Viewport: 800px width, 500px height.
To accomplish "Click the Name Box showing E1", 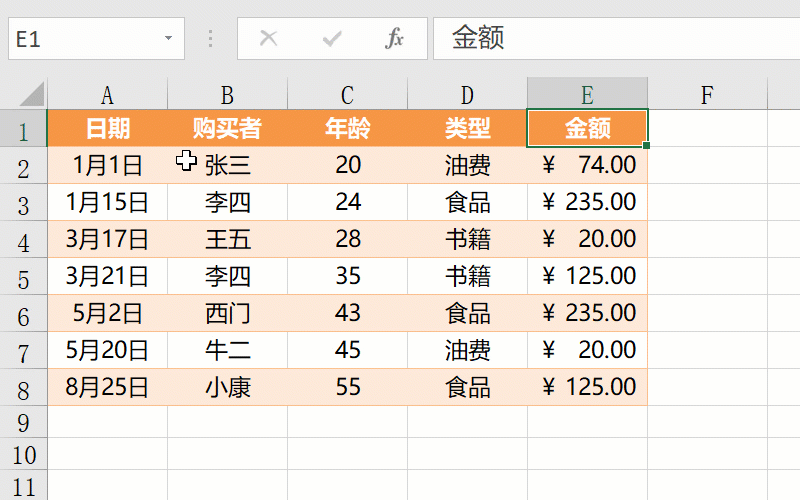I will 96,39.
